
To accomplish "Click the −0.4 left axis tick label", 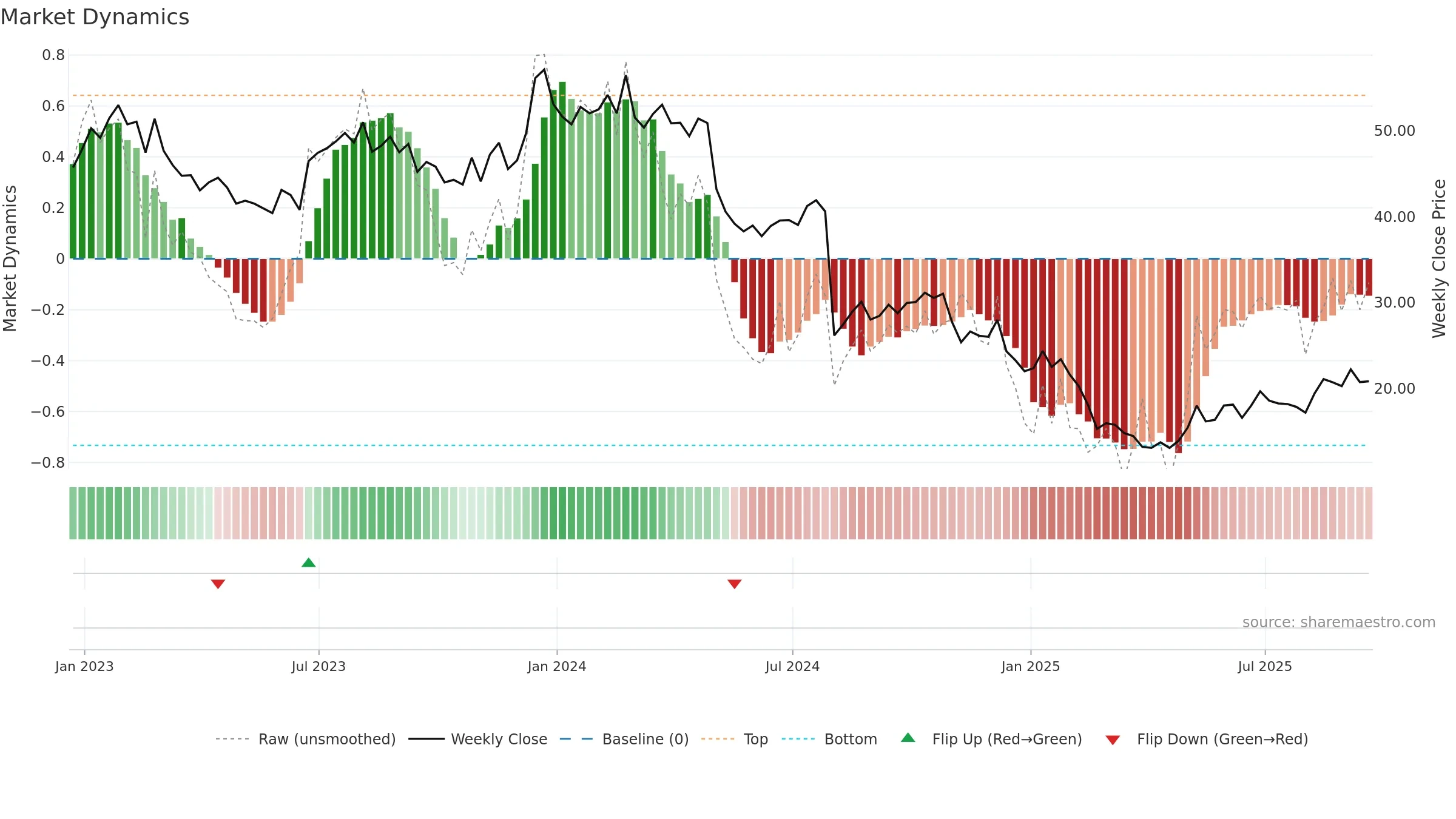I will [x=48, y=361].
